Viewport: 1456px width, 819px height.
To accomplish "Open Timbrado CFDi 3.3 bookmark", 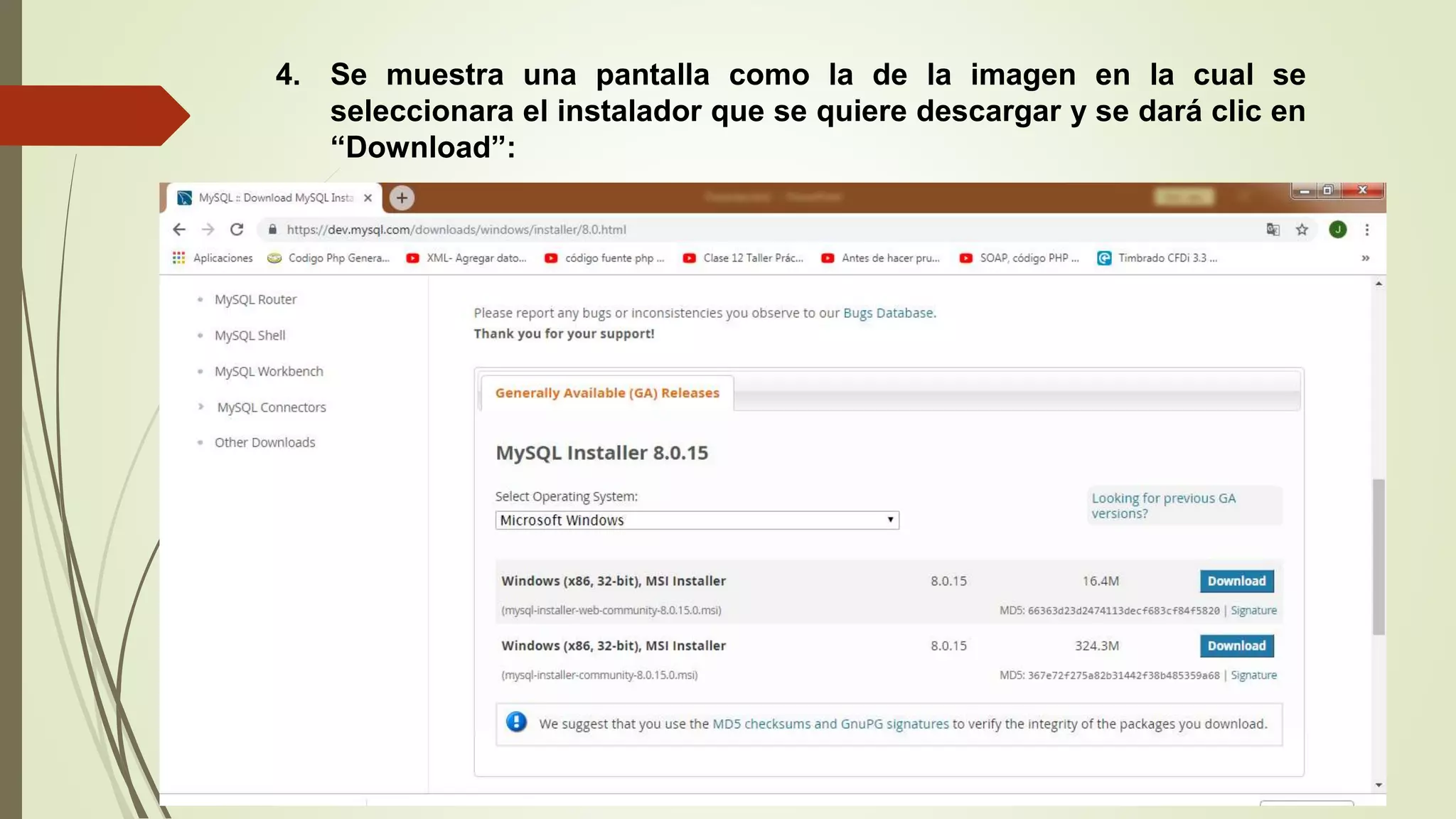I will [1157, 258].
